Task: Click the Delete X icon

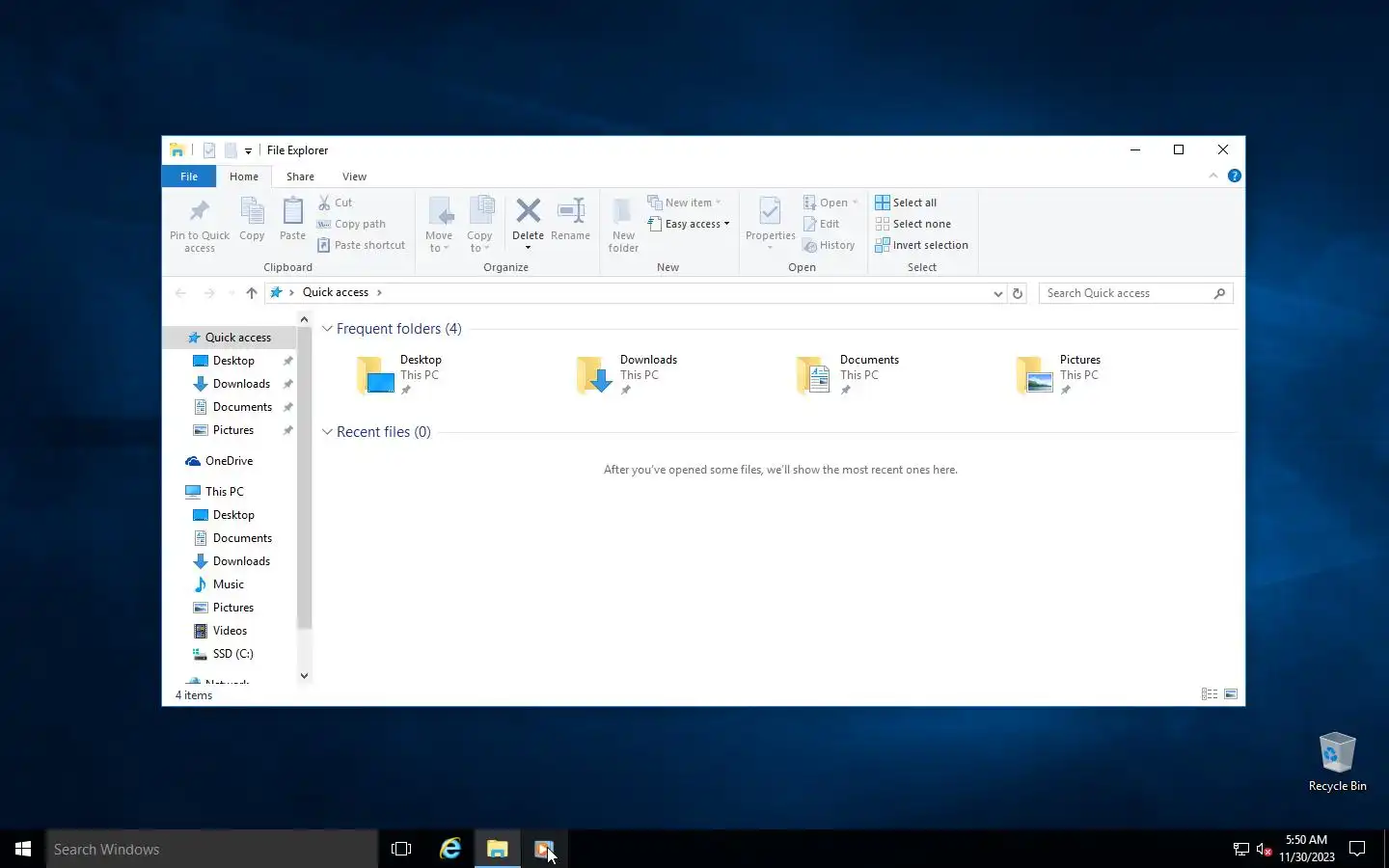Action: (528, 211)
